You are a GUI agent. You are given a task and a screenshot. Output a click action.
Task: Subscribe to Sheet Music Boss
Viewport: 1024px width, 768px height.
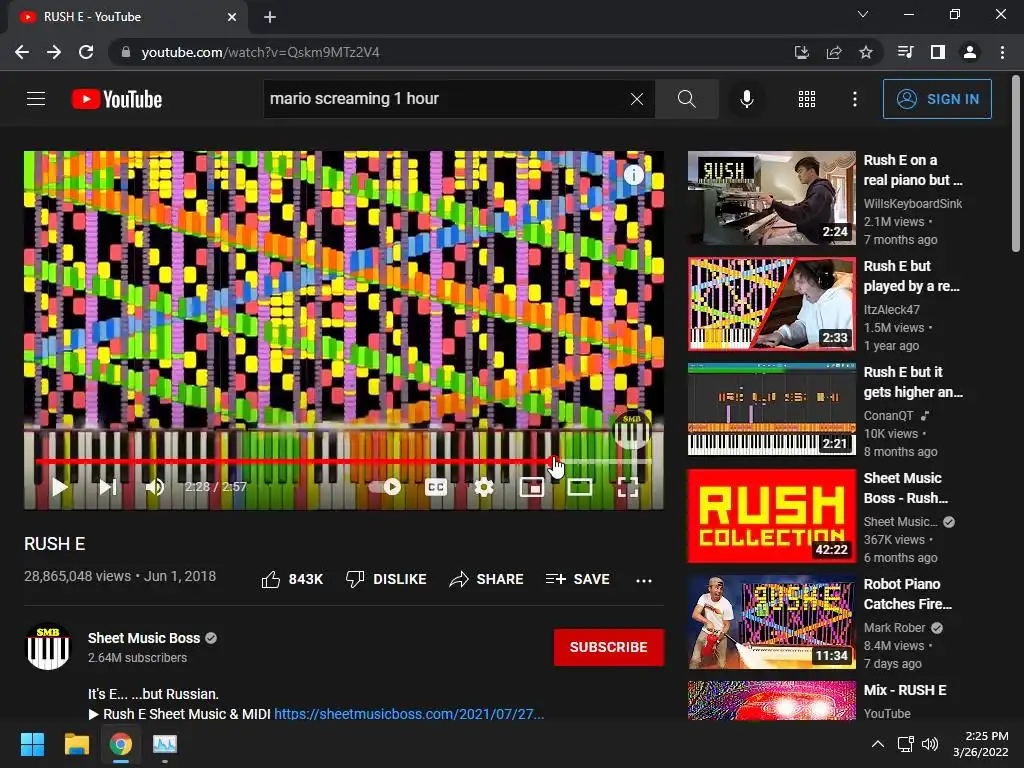coord(609,647)
